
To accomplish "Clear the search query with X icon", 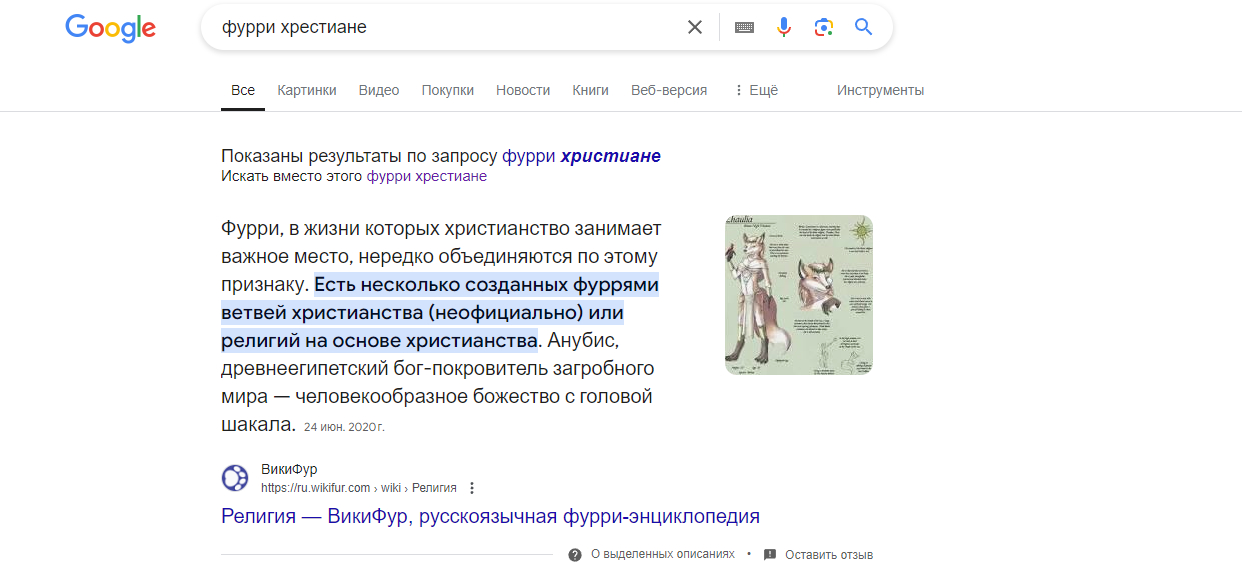I will coord(695,27).
